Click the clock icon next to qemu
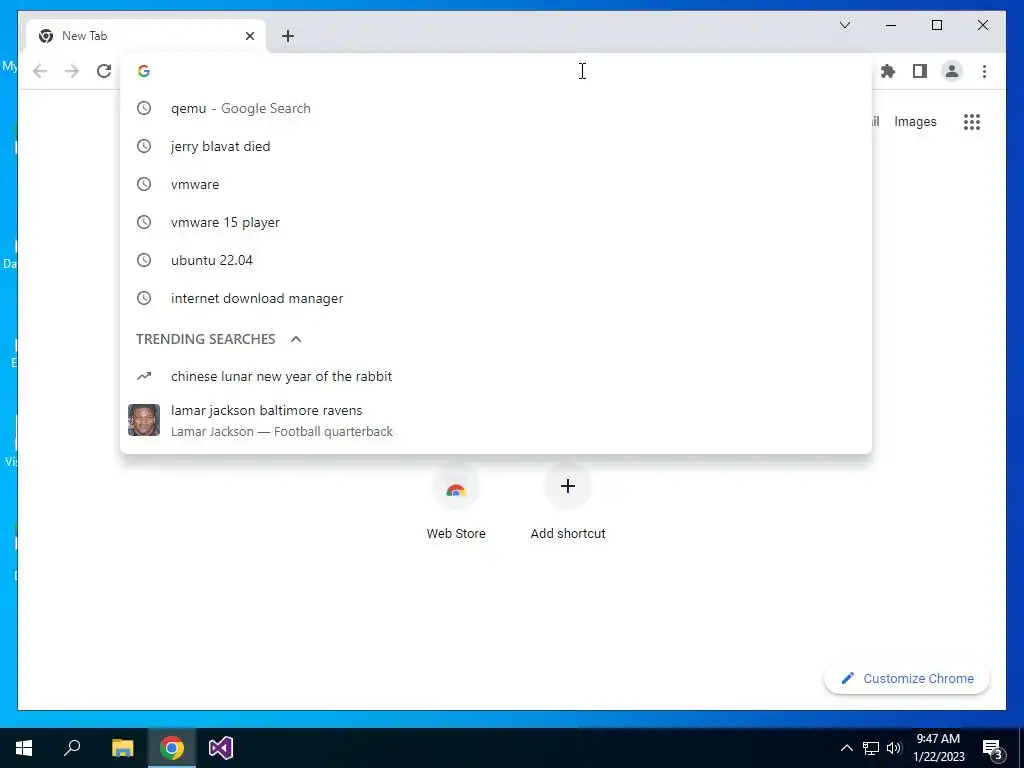This screenshot has height=768, width=1024. pos(144,108)
